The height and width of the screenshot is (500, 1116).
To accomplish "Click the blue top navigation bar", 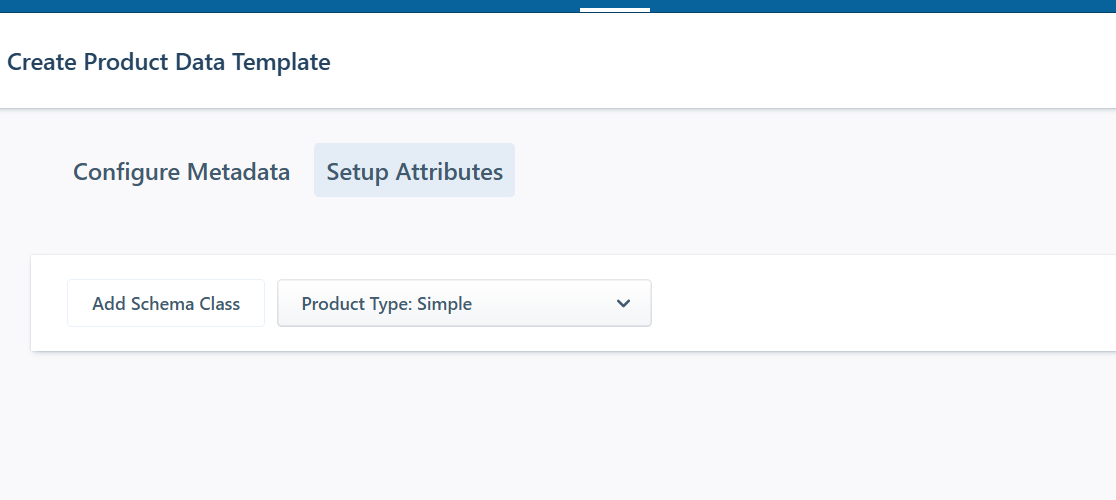I will point(300,6).
